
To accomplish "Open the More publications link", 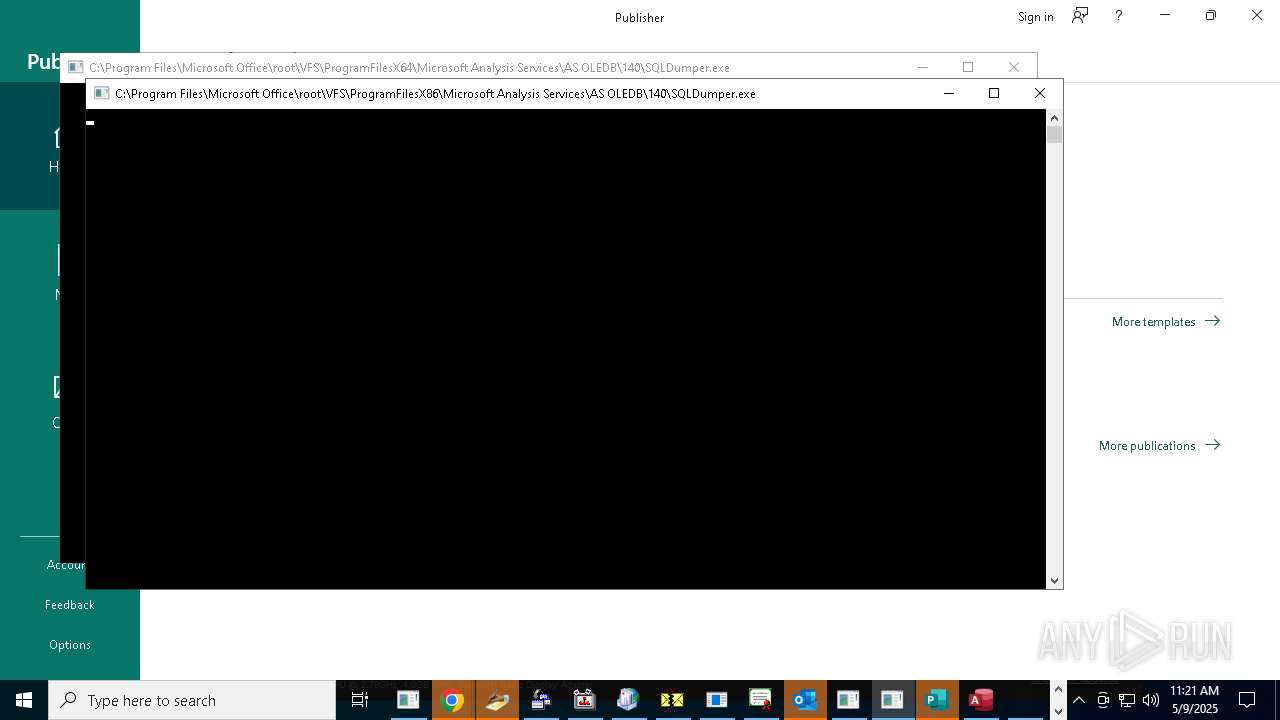I will pyautogui.click(x=1160, y=445).
